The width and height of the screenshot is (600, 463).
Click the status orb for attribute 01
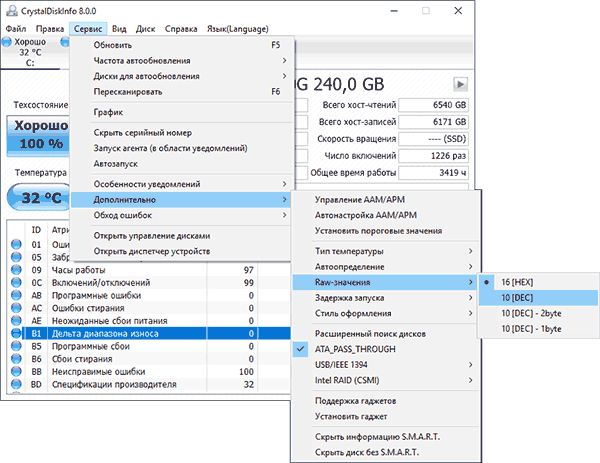point(16,244)
